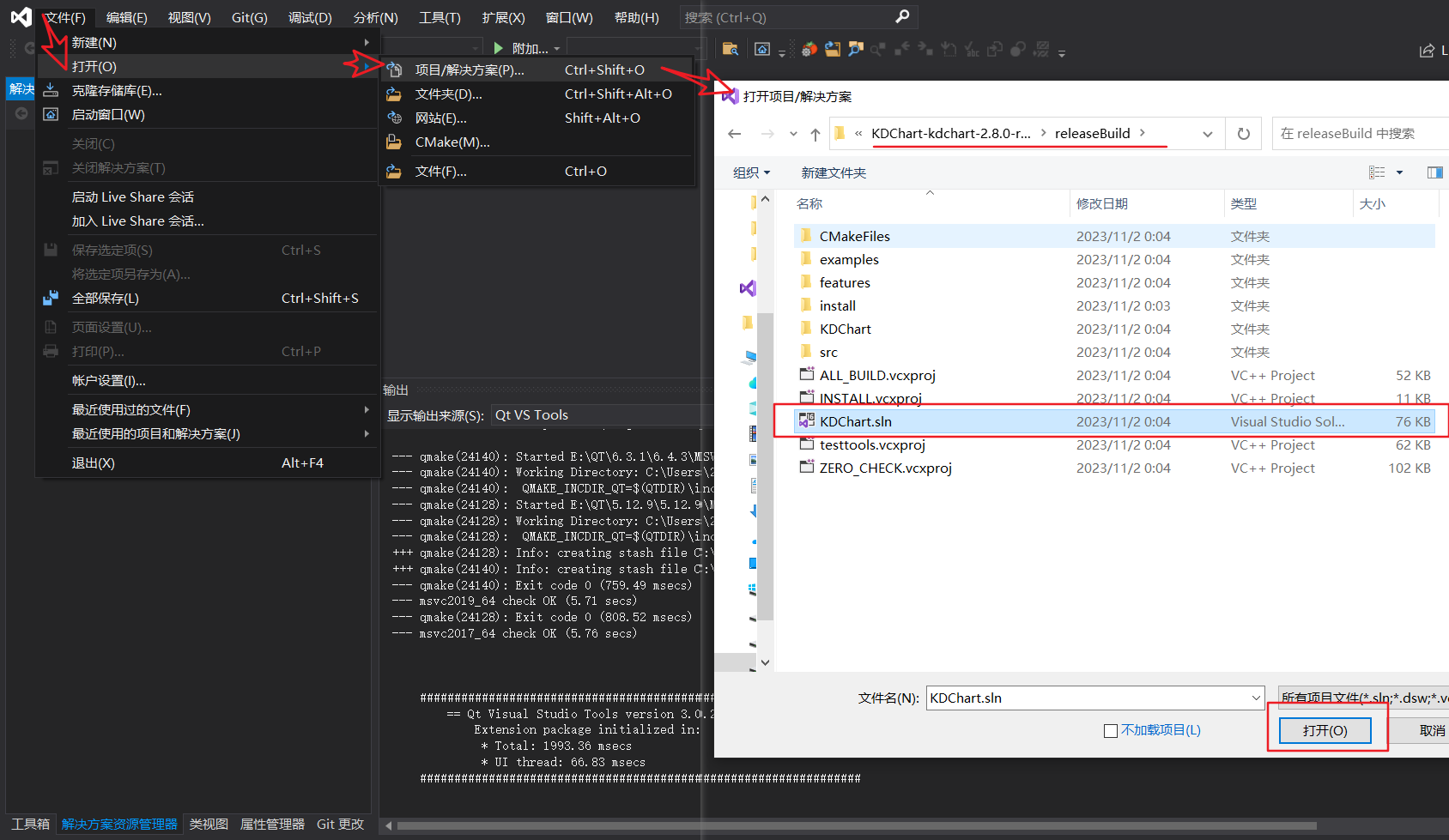The width and height of the screenshot is (1449, 840).
Task: Expand the address bar history dropdown
Action: 1208,134
